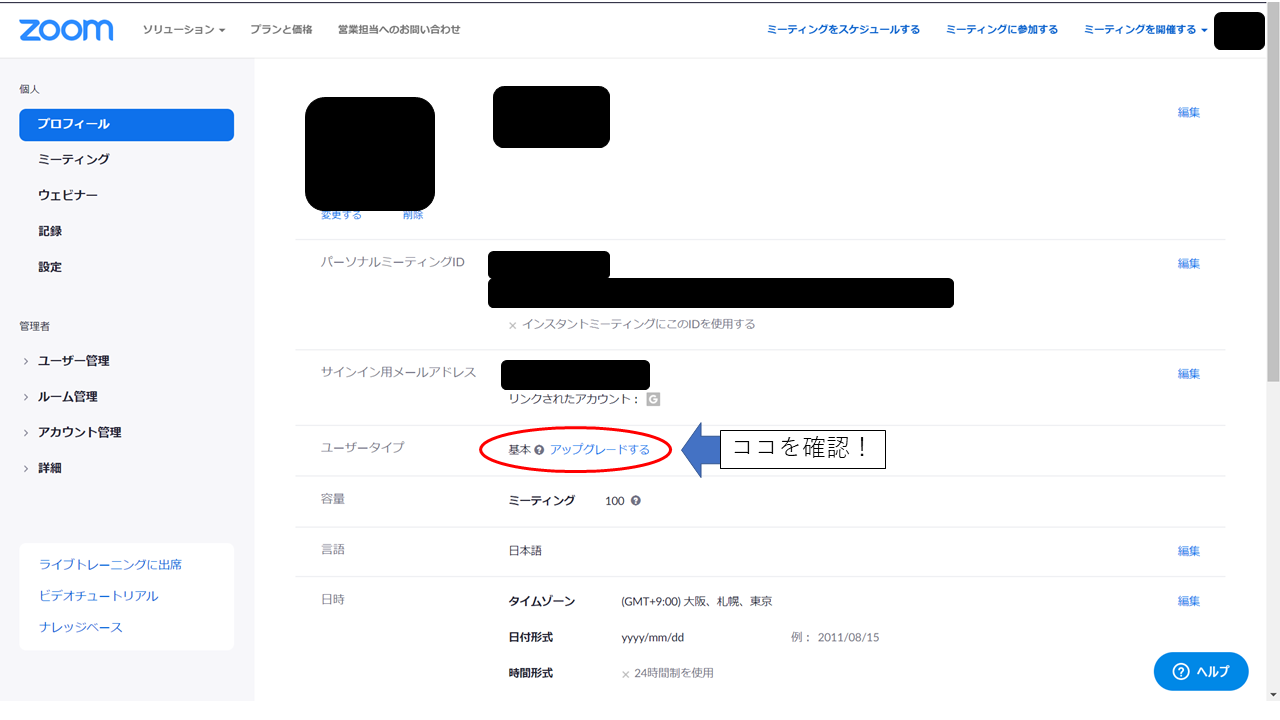This screenshot has height=720, width=1280.
Task: Click the ヘルプ button
Action: point(1201,671)
